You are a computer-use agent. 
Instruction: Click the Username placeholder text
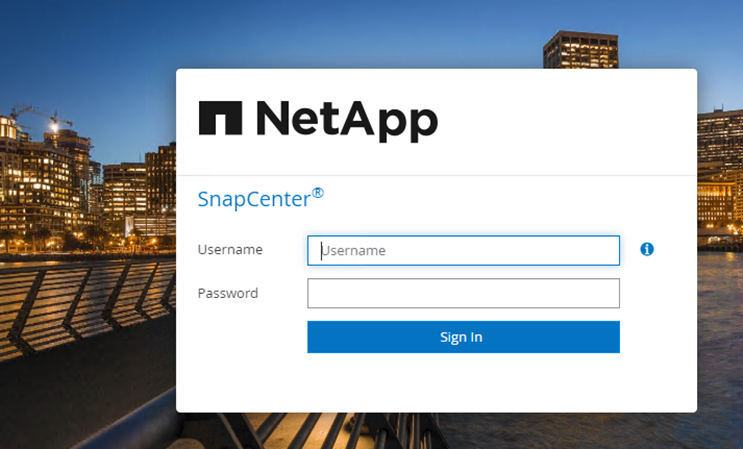pyautogui.click(x=353, y=251)
